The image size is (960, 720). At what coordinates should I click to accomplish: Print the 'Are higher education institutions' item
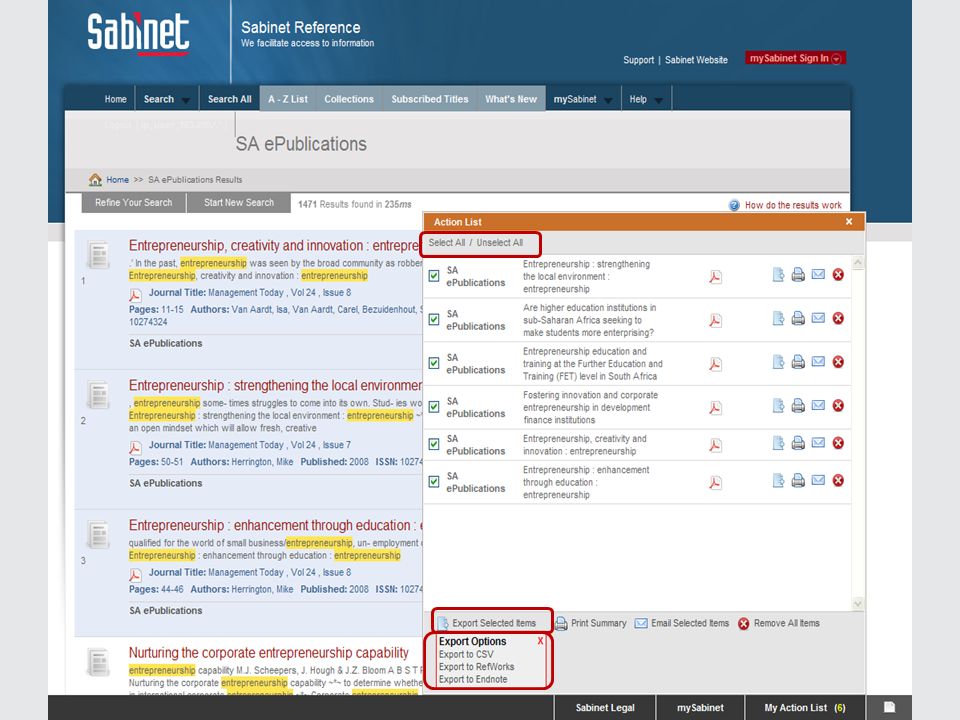(x=798, y=318)
